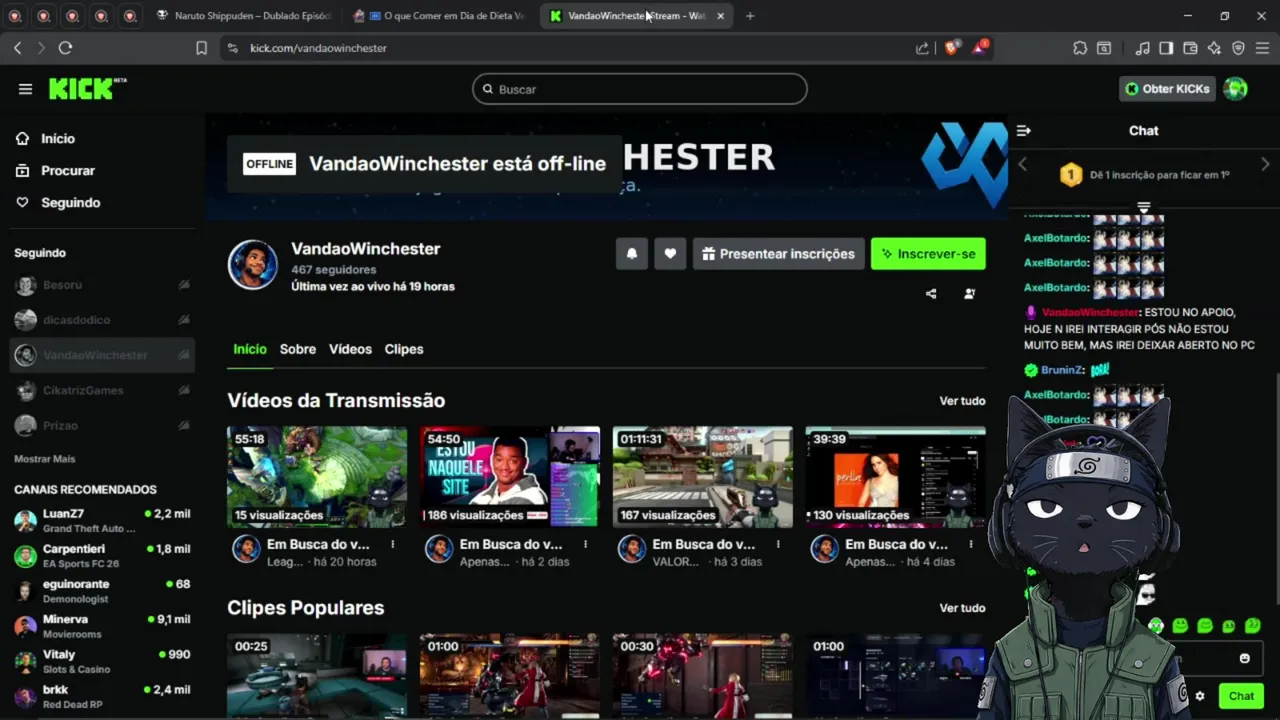
Task: Click the Obter KICKs button
Action: (1167, 89)
